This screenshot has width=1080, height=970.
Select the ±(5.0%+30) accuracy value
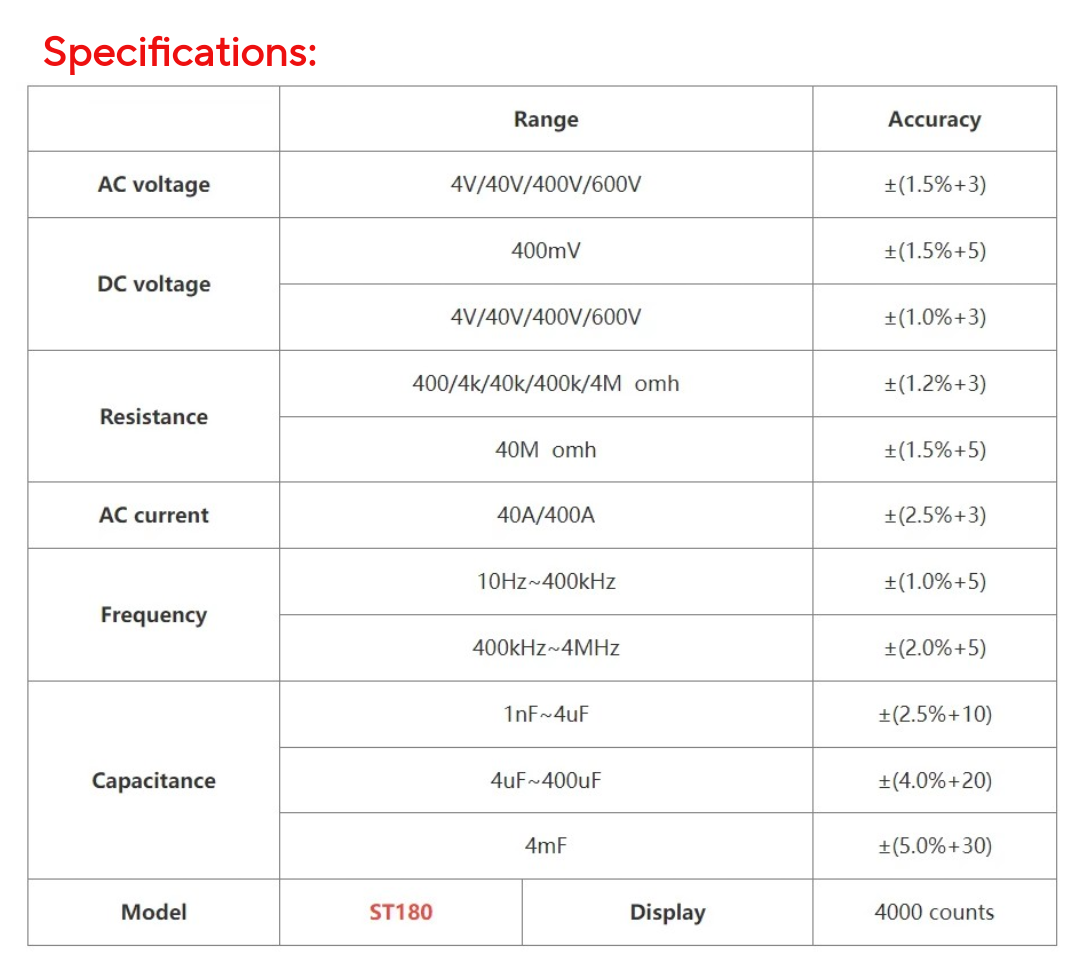[x=934, y=846]
